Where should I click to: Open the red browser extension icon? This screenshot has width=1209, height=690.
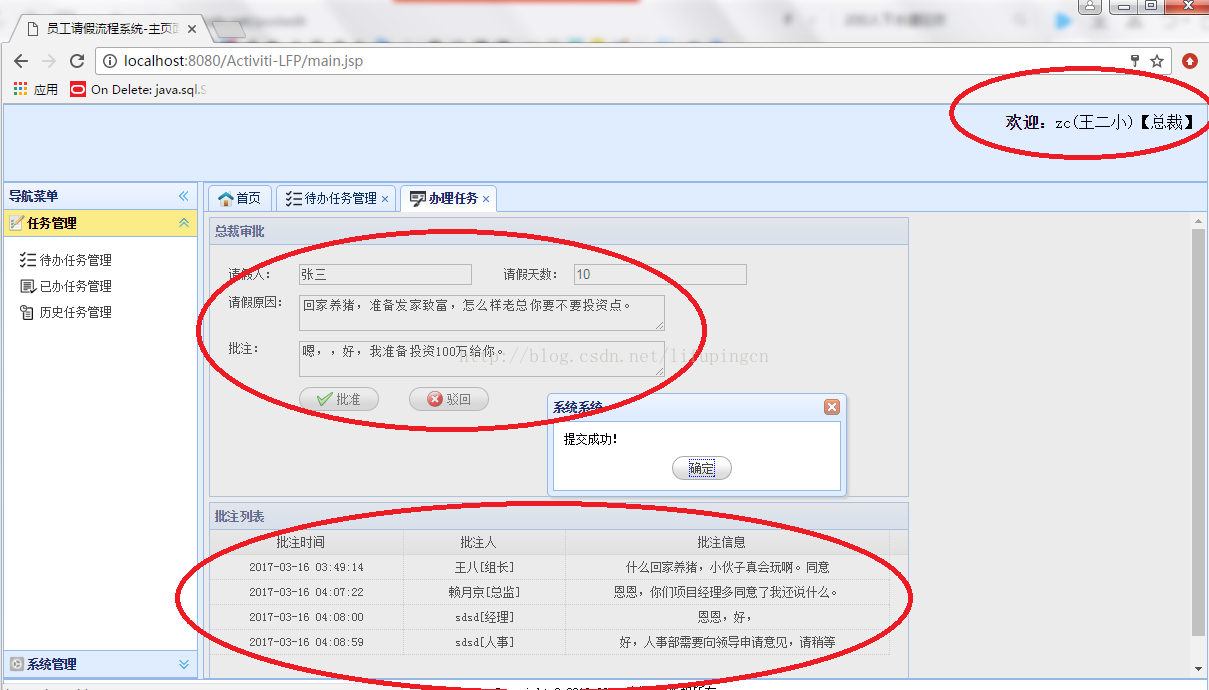click(1190, 61)
